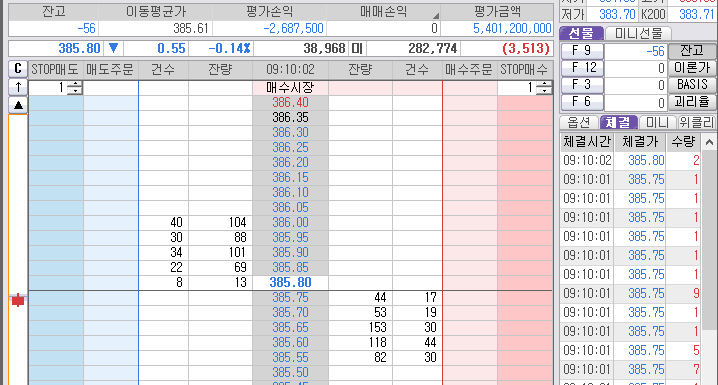Click the 매수주문 column header
The image size is (718, 385).
click(x=469, y=69)
